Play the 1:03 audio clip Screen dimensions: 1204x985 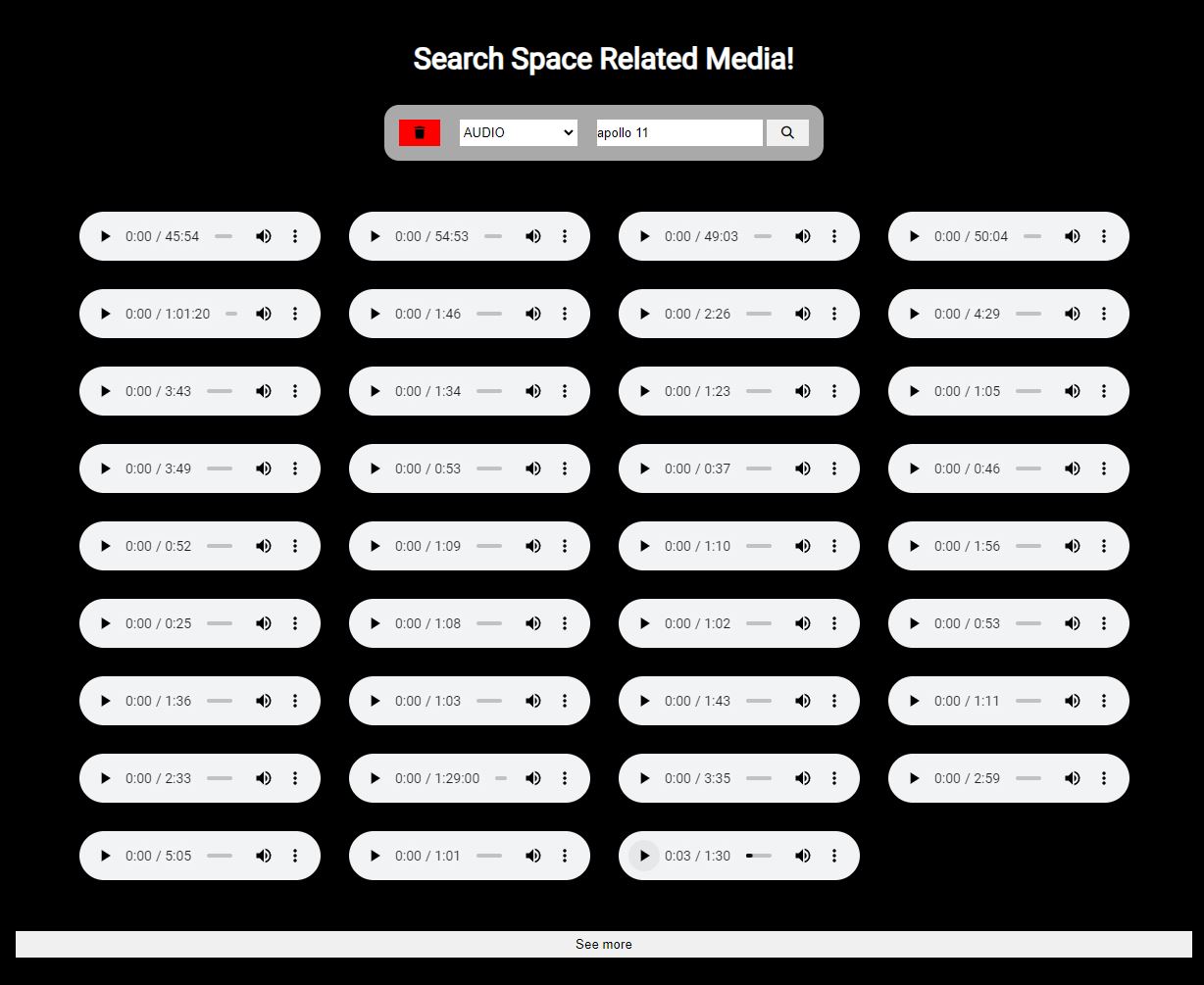pos(375,701)
